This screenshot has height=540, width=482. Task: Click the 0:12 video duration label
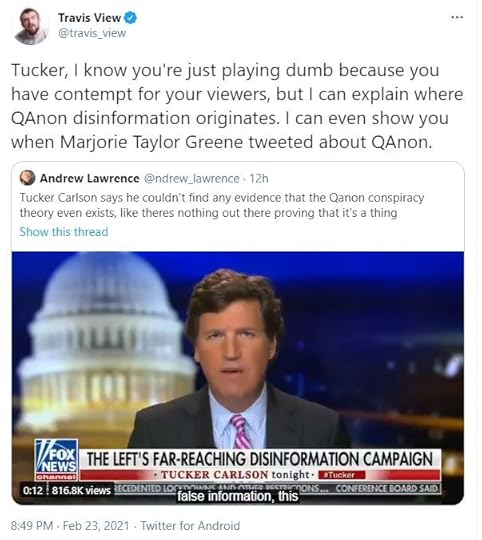(x=33, y=490)
